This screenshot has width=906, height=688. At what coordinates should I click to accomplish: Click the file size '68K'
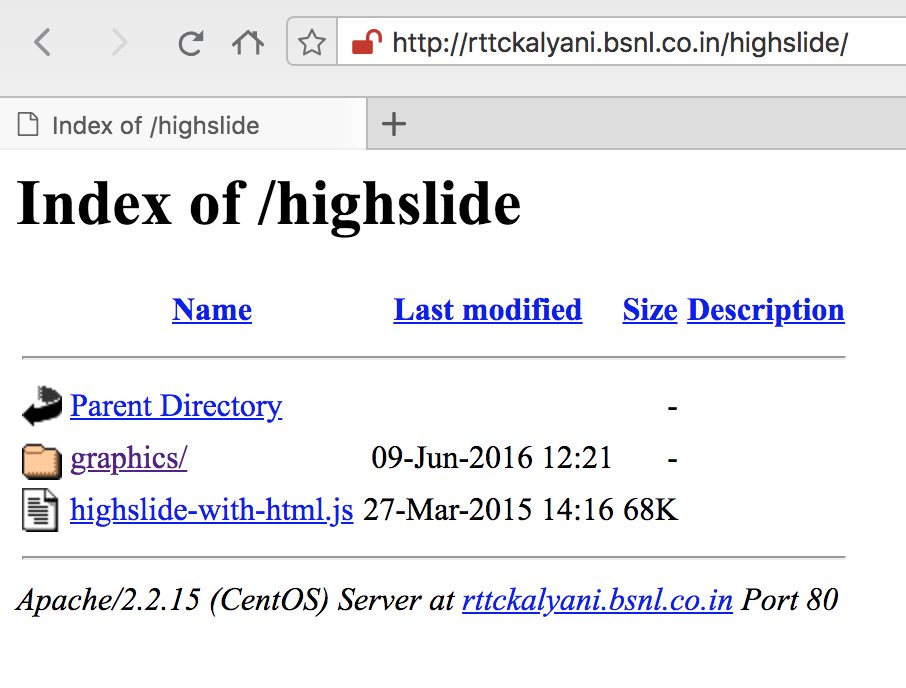coord(650,510)
